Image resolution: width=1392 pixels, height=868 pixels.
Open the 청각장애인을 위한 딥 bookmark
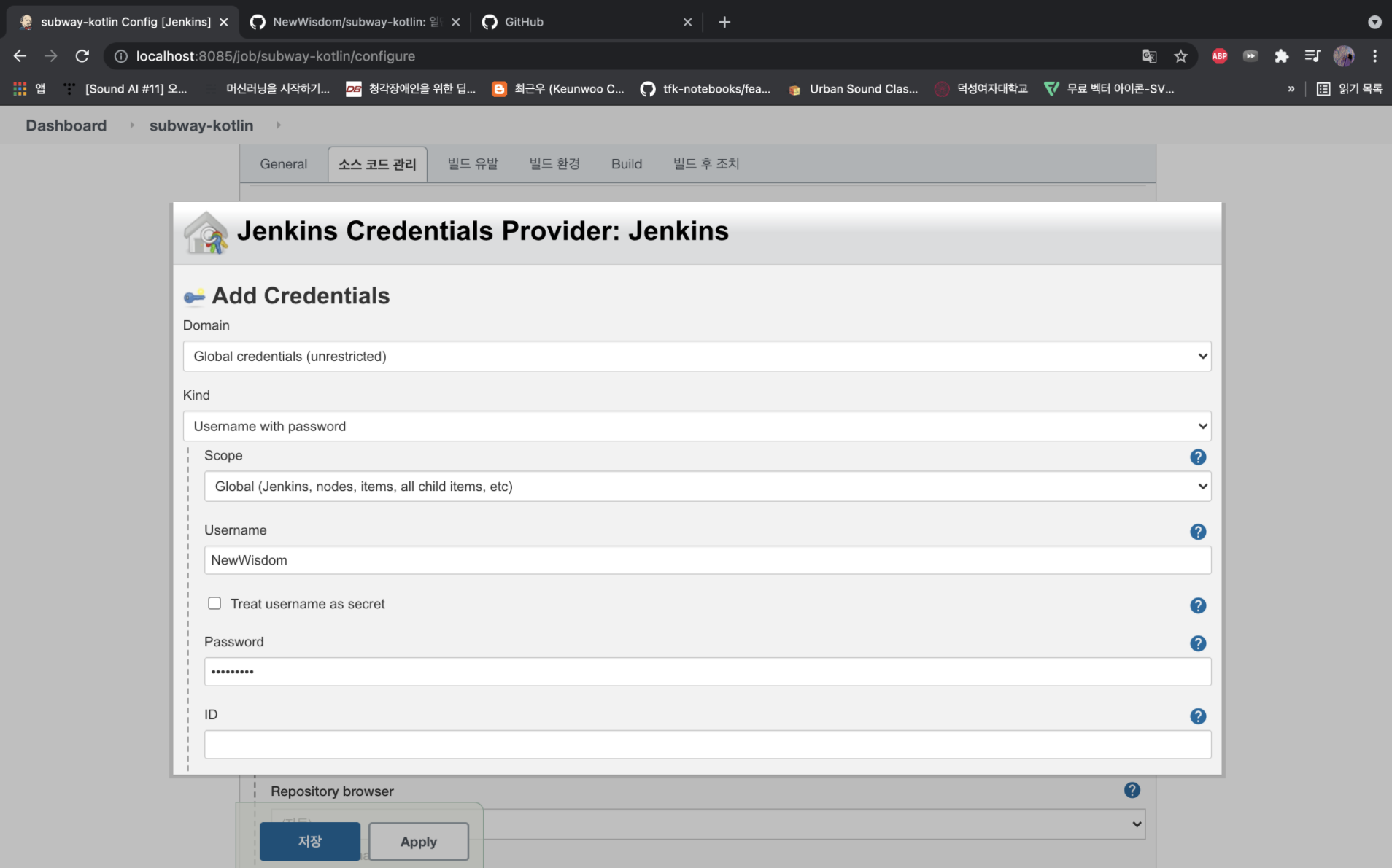[411, 88]
